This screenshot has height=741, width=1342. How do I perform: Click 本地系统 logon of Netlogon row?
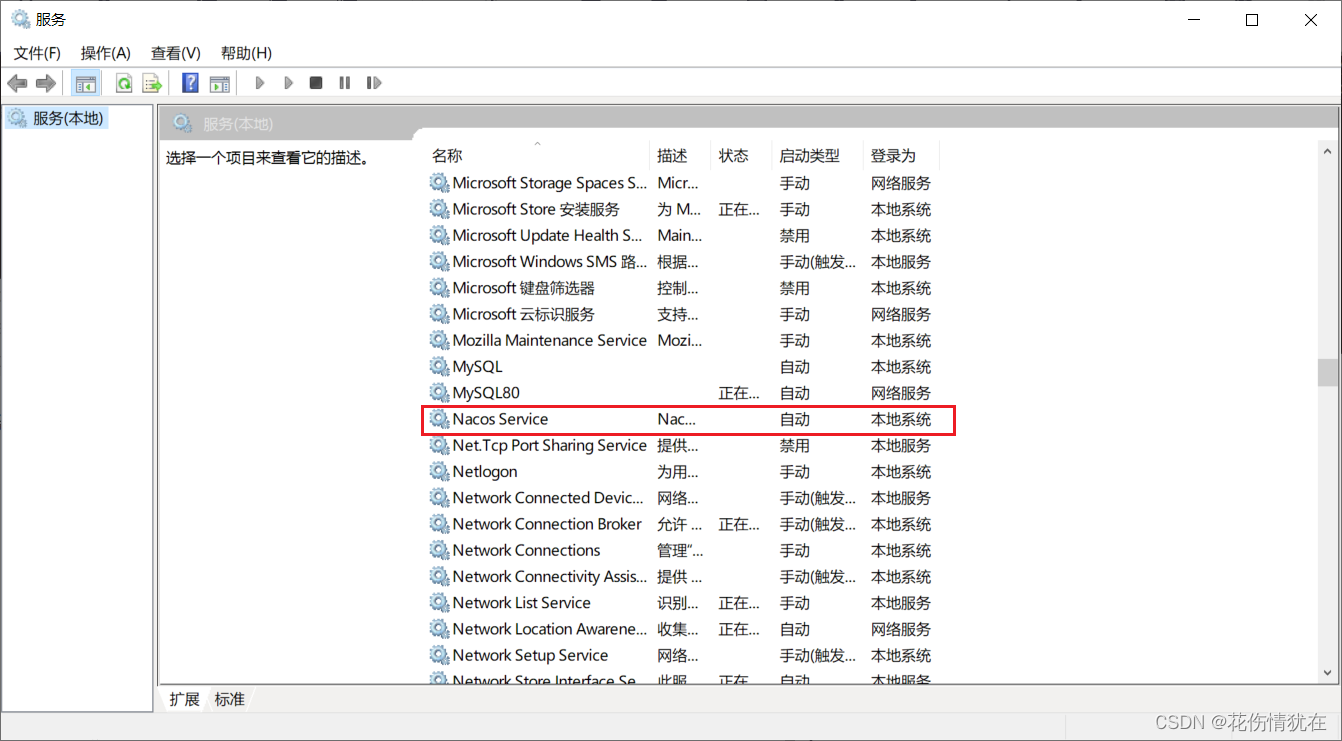[901, 471]
